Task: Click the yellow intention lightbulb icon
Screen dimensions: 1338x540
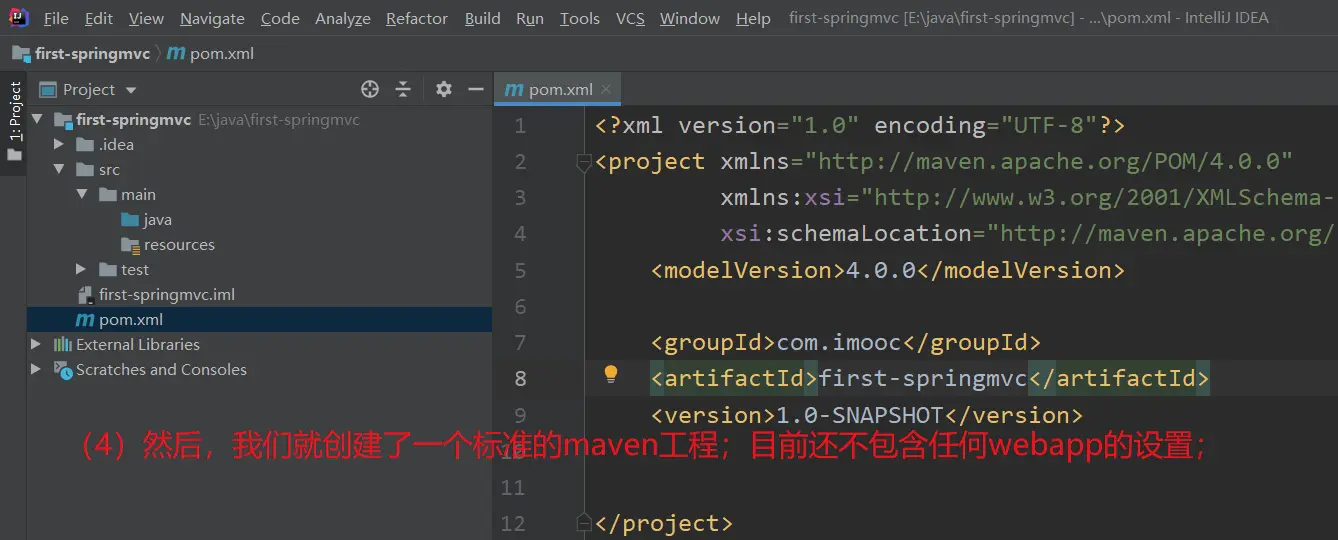Action: coord(611,376)
